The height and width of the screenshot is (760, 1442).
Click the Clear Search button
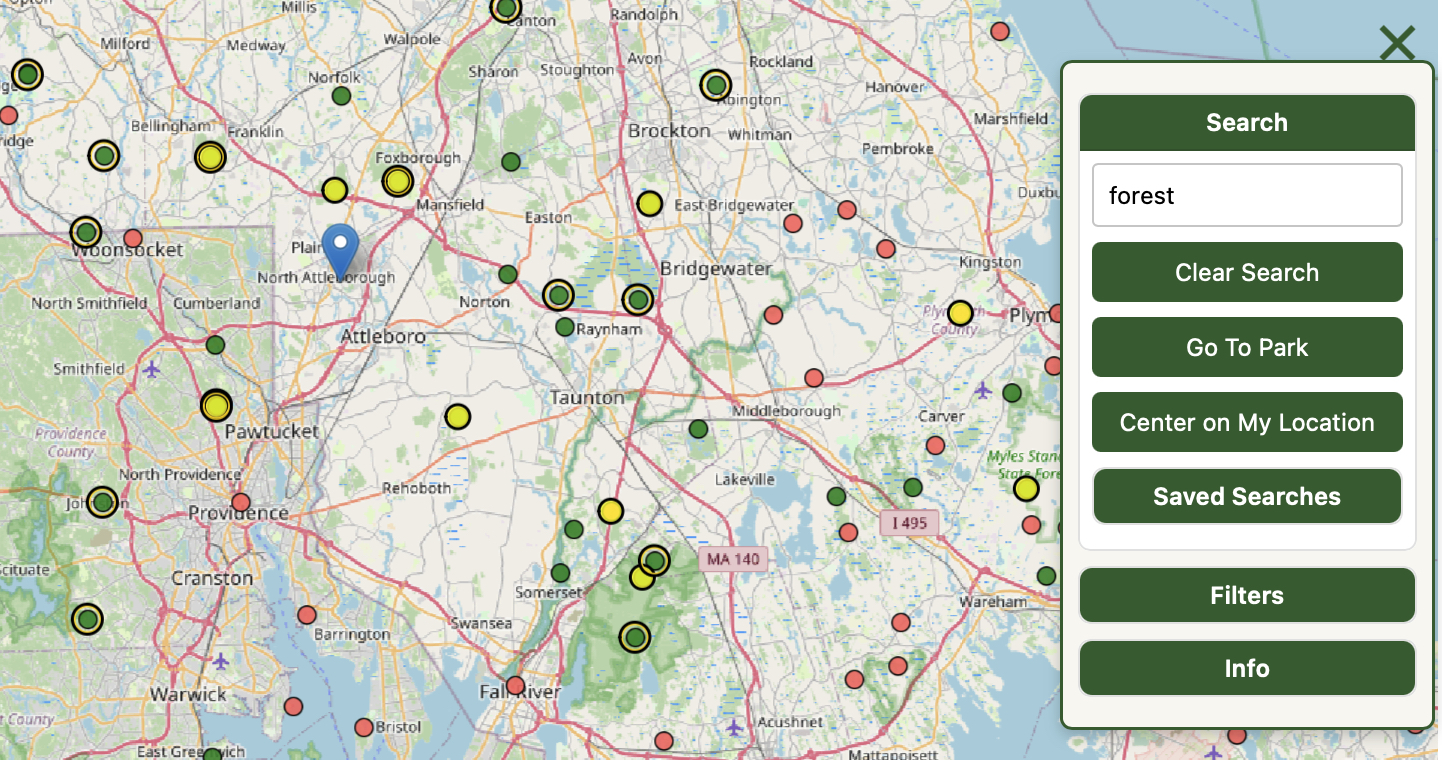(x=1246, y=273)
